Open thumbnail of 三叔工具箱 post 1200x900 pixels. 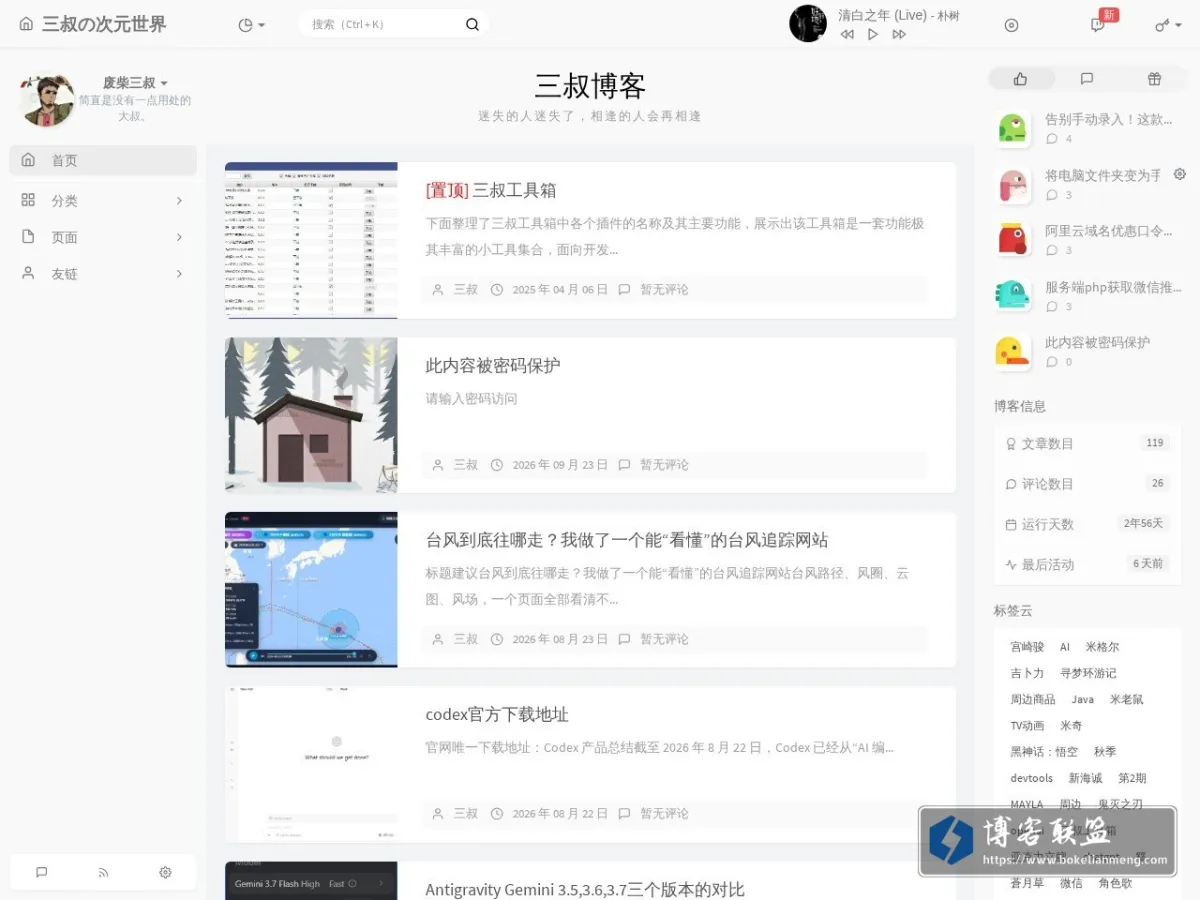311,240
